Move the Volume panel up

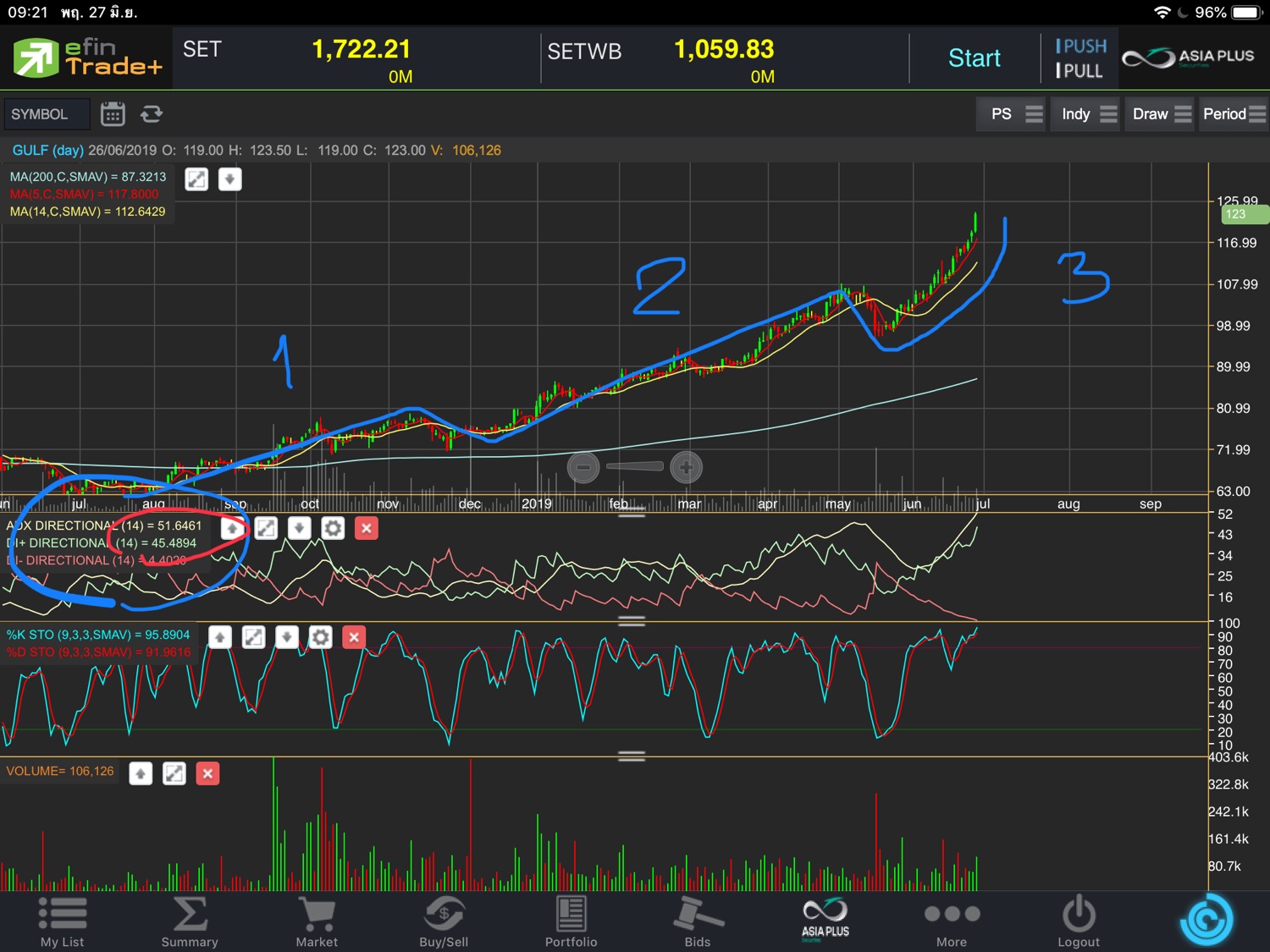point(141,773)
